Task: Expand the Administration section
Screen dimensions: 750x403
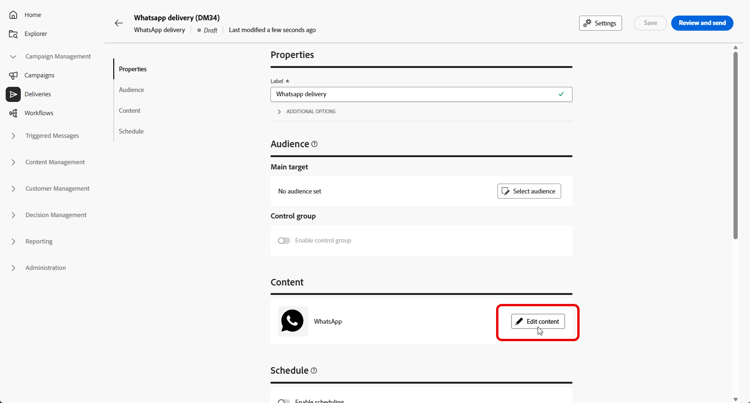Action: 13,268
